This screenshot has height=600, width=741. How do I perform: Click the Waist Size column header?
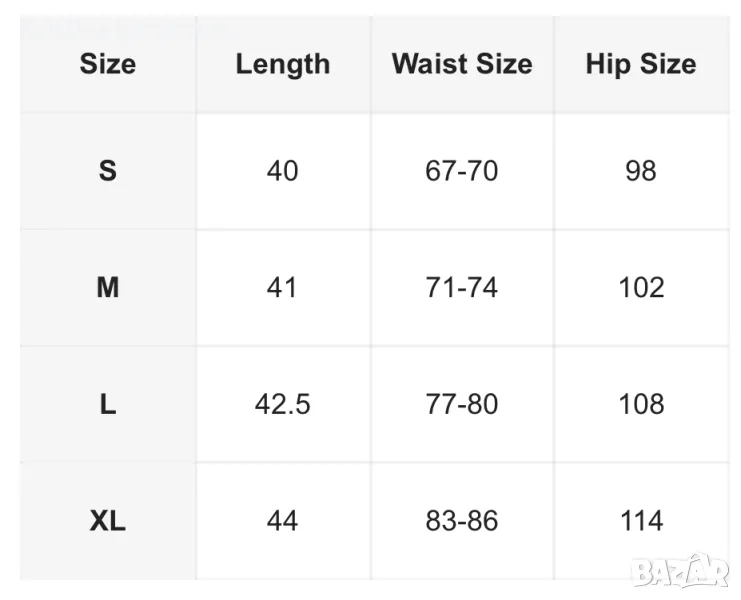(462, 64)
